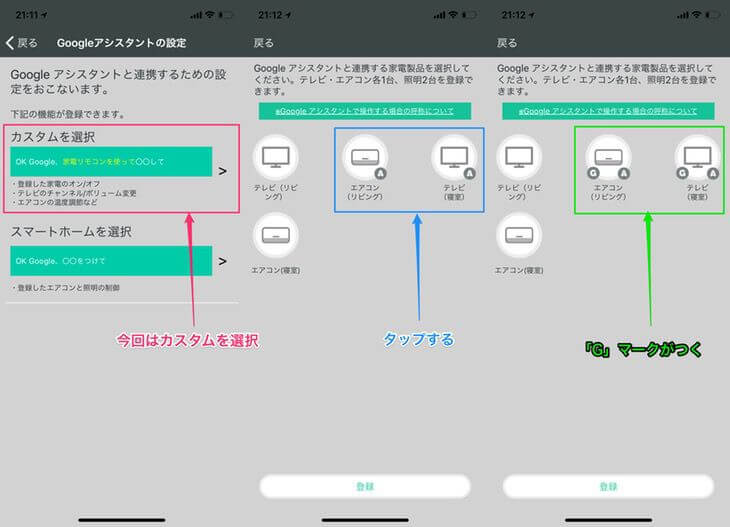Tap the 登録 button on the middle screen

[365, 486]
